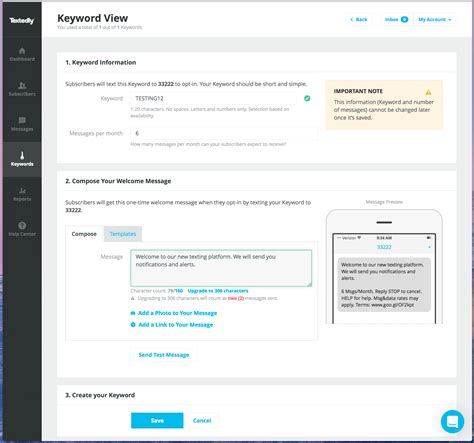
Task: Select the Compose tab
Action: click(84, 234)
